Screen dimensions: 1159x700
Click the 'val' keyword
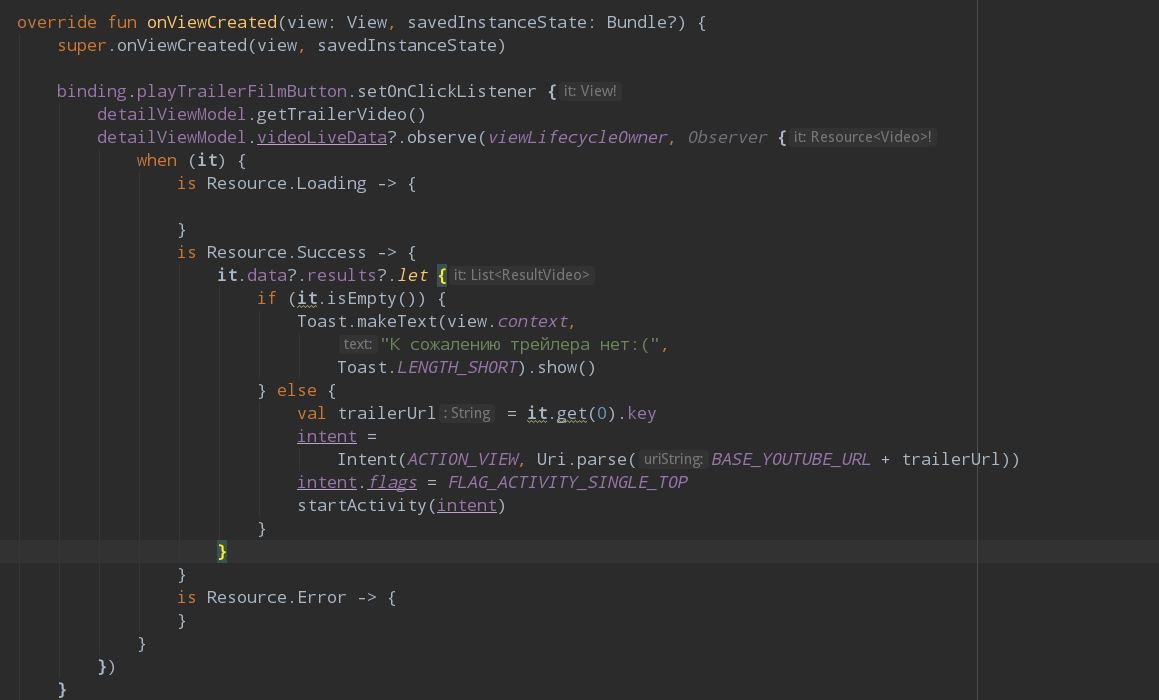point(311,413)
